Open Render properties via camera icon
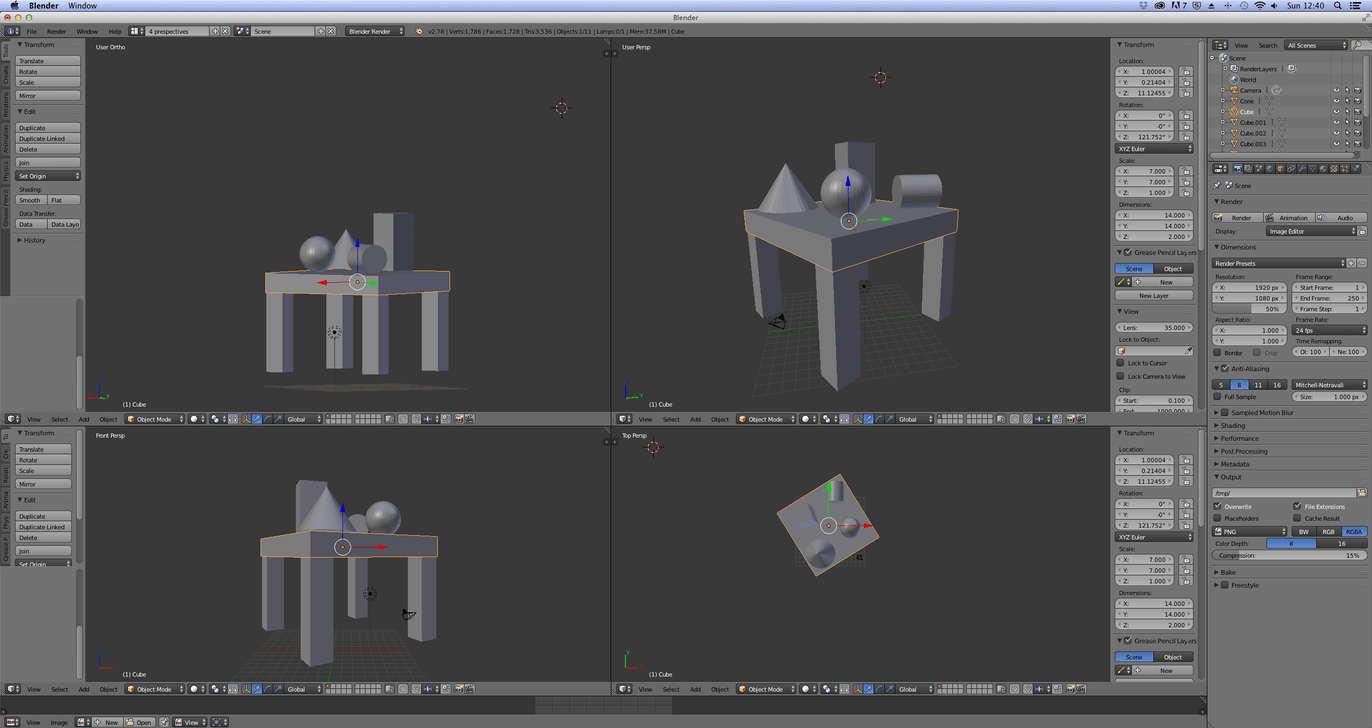1372x728 pixels. pos(1238,169)
